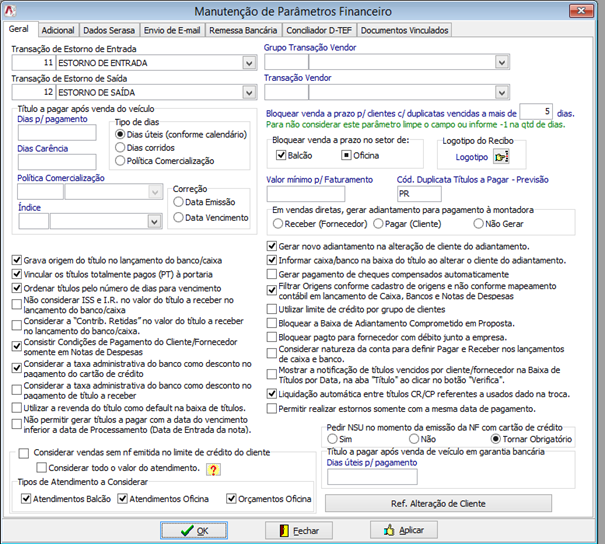Expand the Estorno de Saída dropdown
This screenshot has height=544, width=605.
[249, 92]
